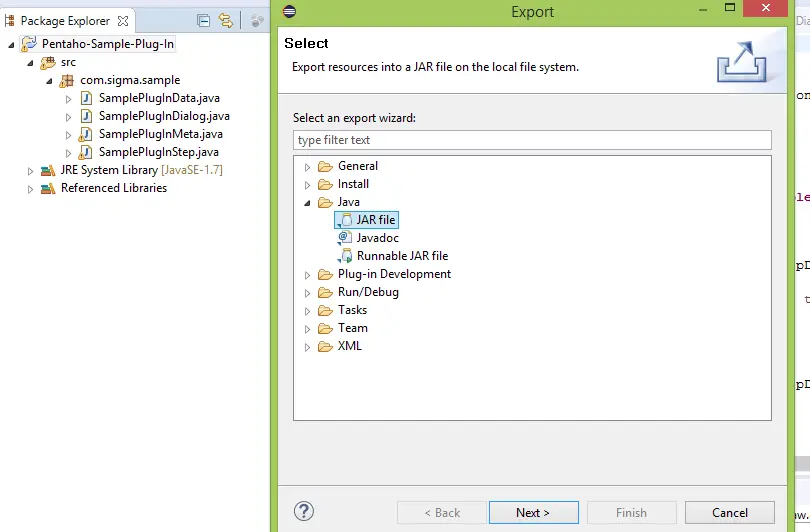Collapse the Pentaho-Sample-Plug-In project node
Viewport: 810px width, 532px height.
[x=11, y=45]
